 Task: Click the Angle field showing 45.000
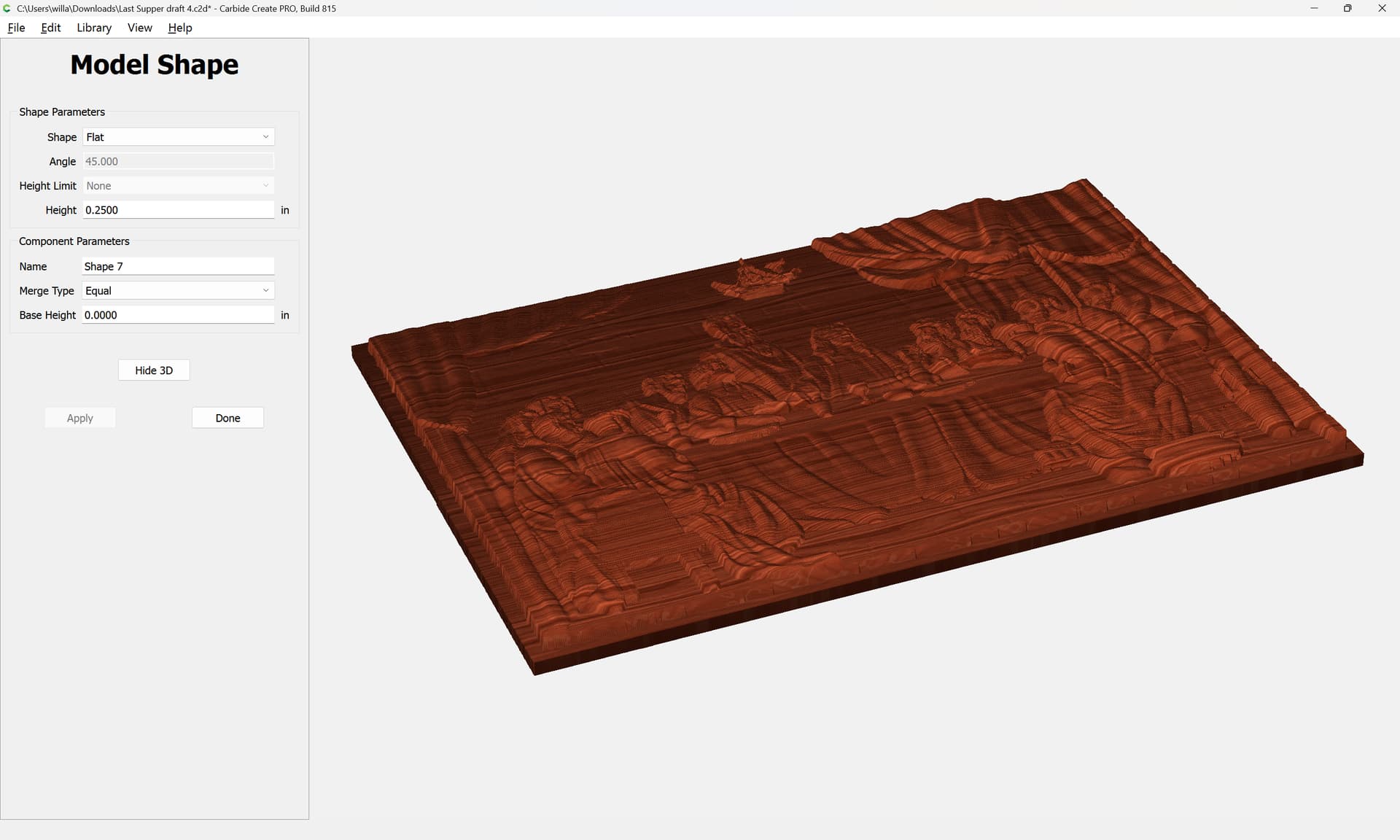pyautogui.click(x=178, y=161)
